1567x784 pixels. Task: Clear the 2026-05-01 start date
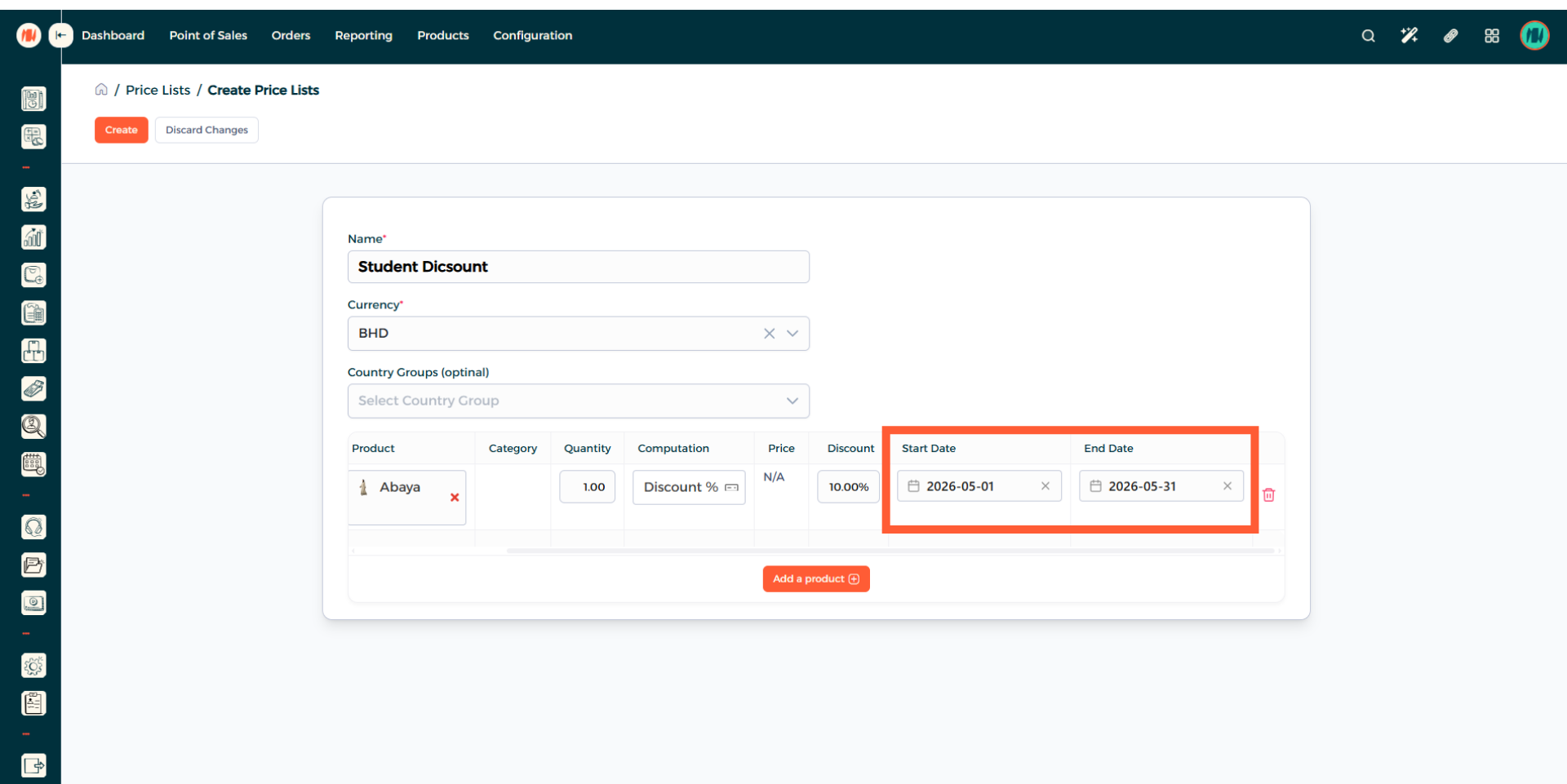(x=1045, y=486)
